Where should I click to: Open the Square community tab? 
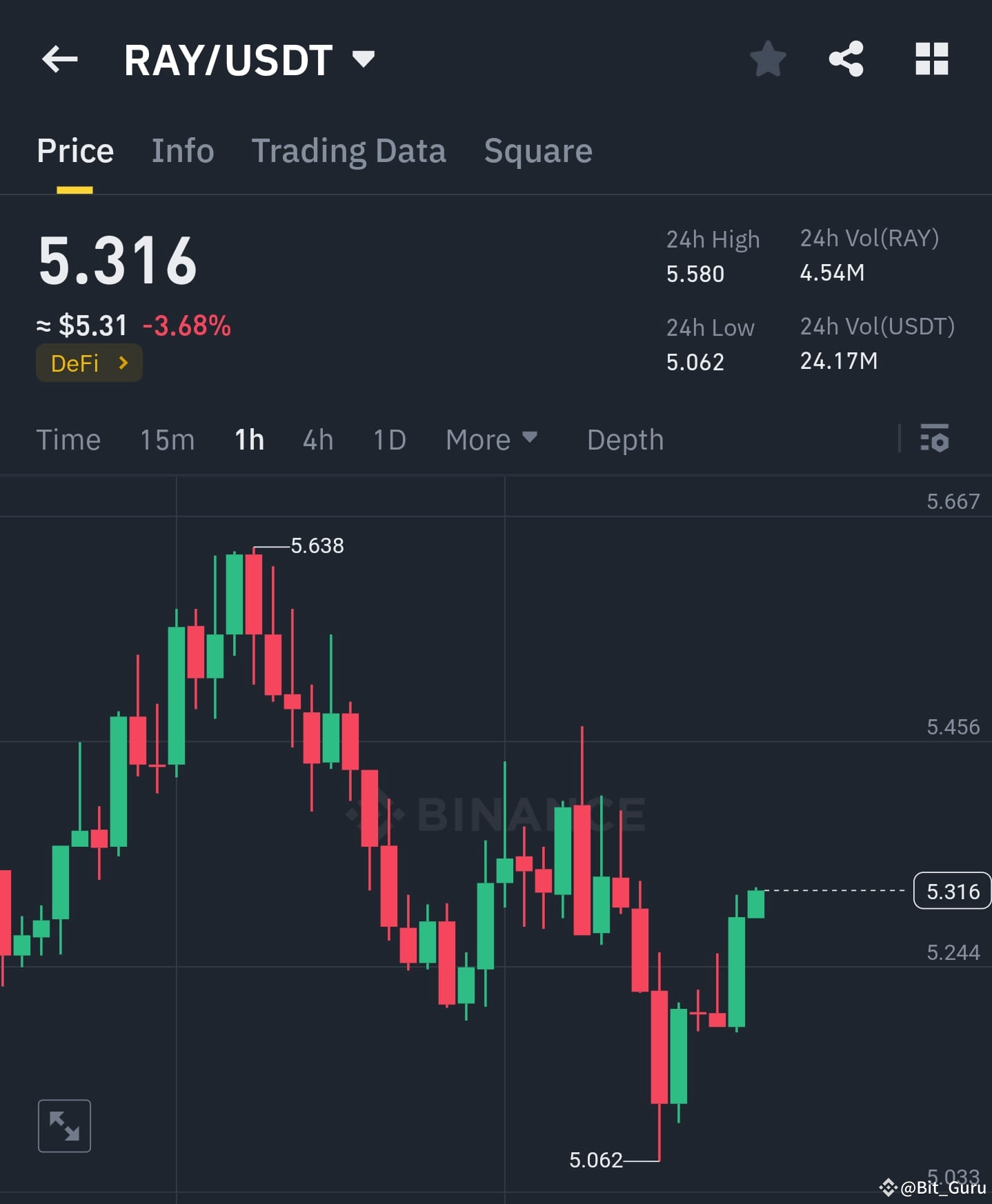pyautogui.click(x=537, y=150)
